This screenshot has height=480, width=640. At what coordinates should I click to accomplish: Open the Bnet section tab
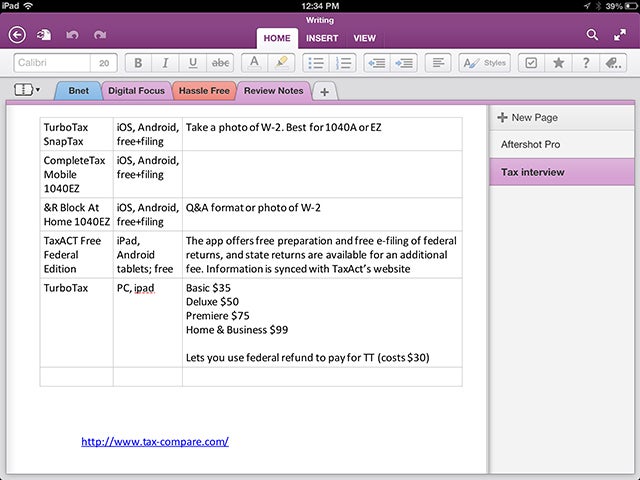pyautogui.click(x=78, y=91)
